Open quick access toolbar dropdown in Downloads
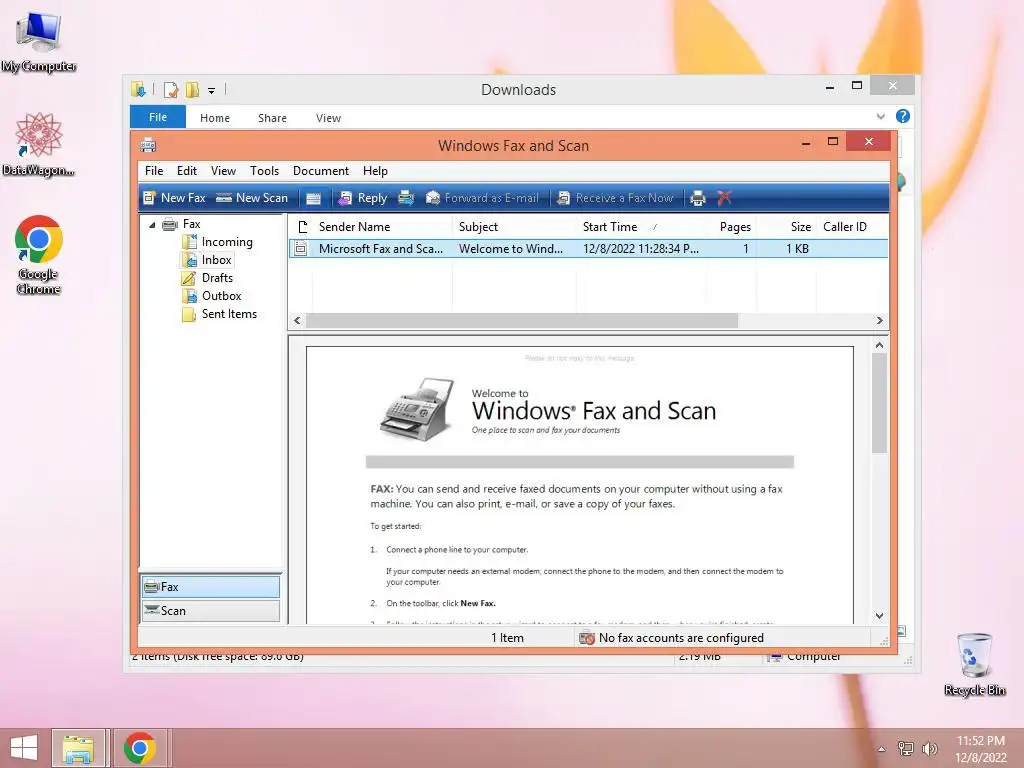 tap(212, 91)
